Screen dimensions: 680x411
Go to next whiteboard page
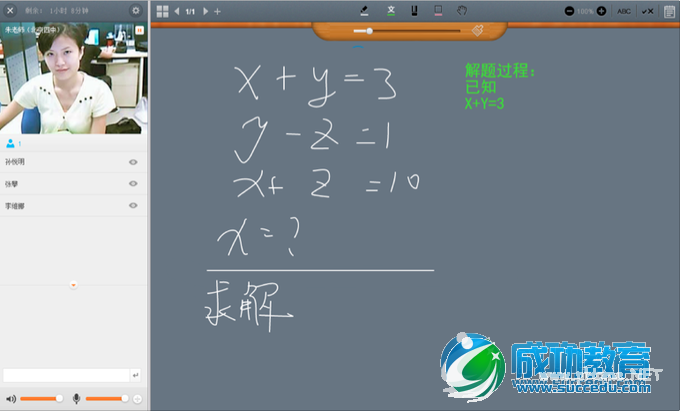(x=206, y=11)
